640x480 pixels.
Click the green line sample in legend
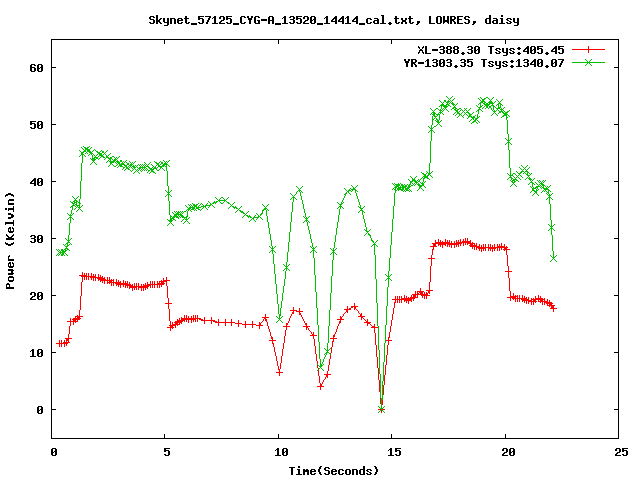589,62
